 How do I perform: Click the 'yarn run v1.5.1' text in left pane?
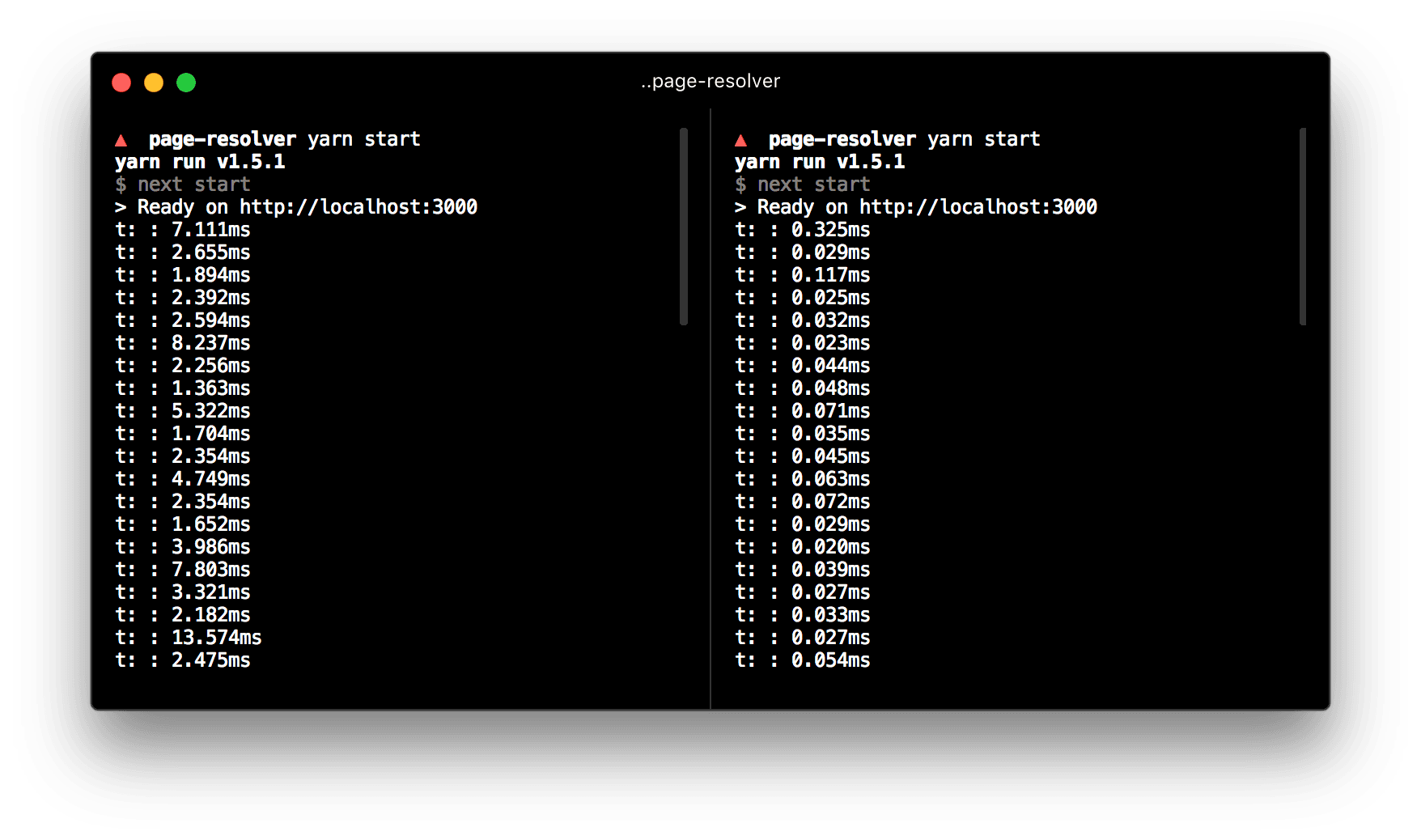200,162
